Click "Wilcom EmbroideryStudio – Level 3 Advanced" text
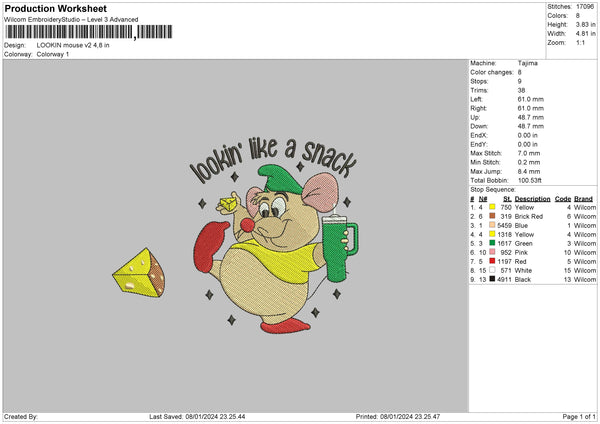Screen dimensions: 600x424 [x=71, y=20]
